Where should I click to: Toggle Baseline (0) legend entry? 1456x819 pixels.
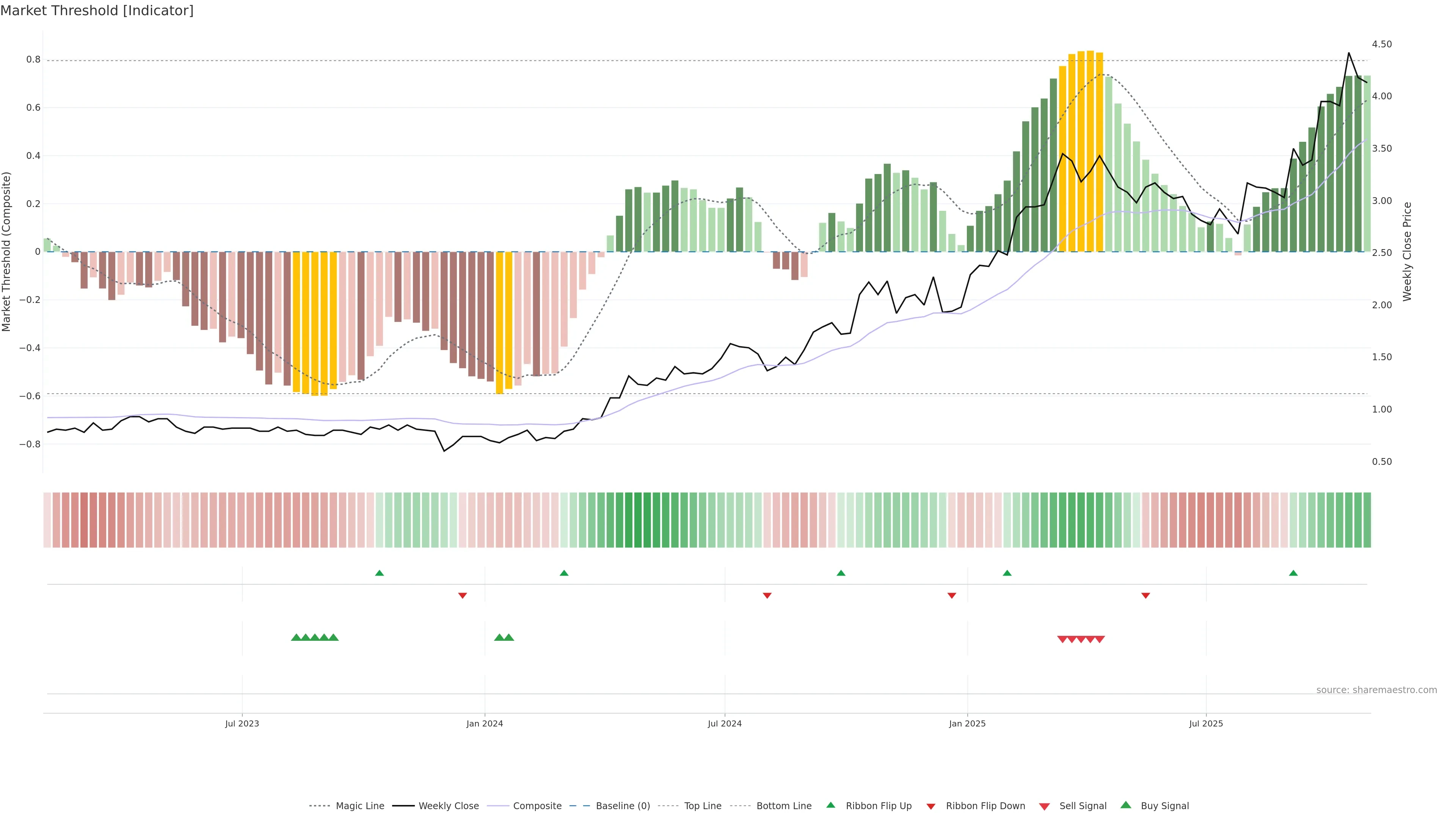coord(623,806)
